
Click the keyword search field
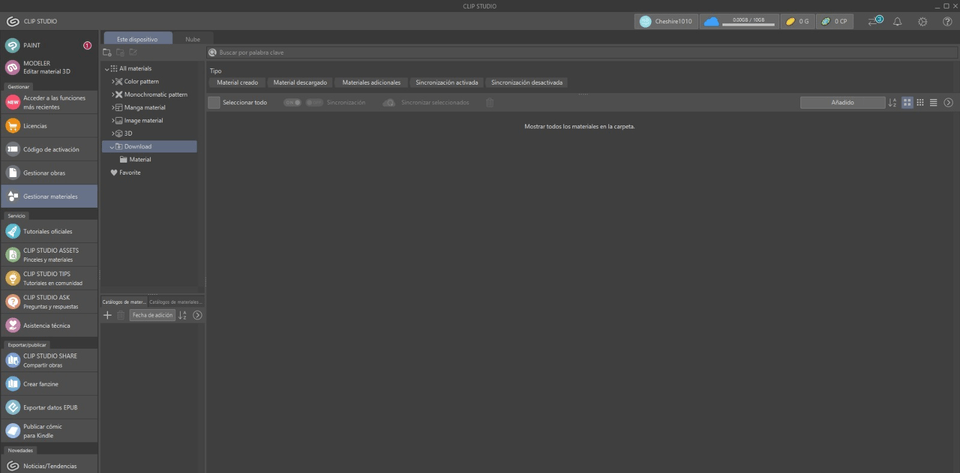[580, 52]
